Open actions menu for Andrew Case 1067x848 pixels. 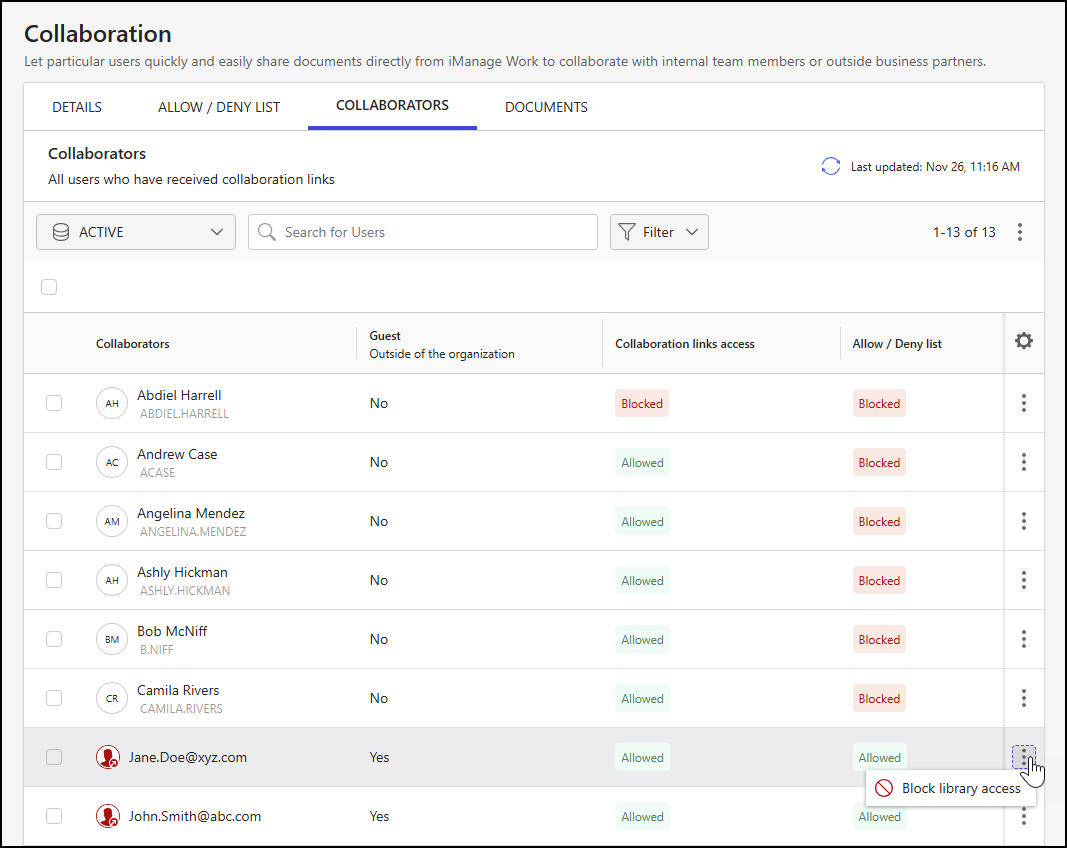(1023, 462)
